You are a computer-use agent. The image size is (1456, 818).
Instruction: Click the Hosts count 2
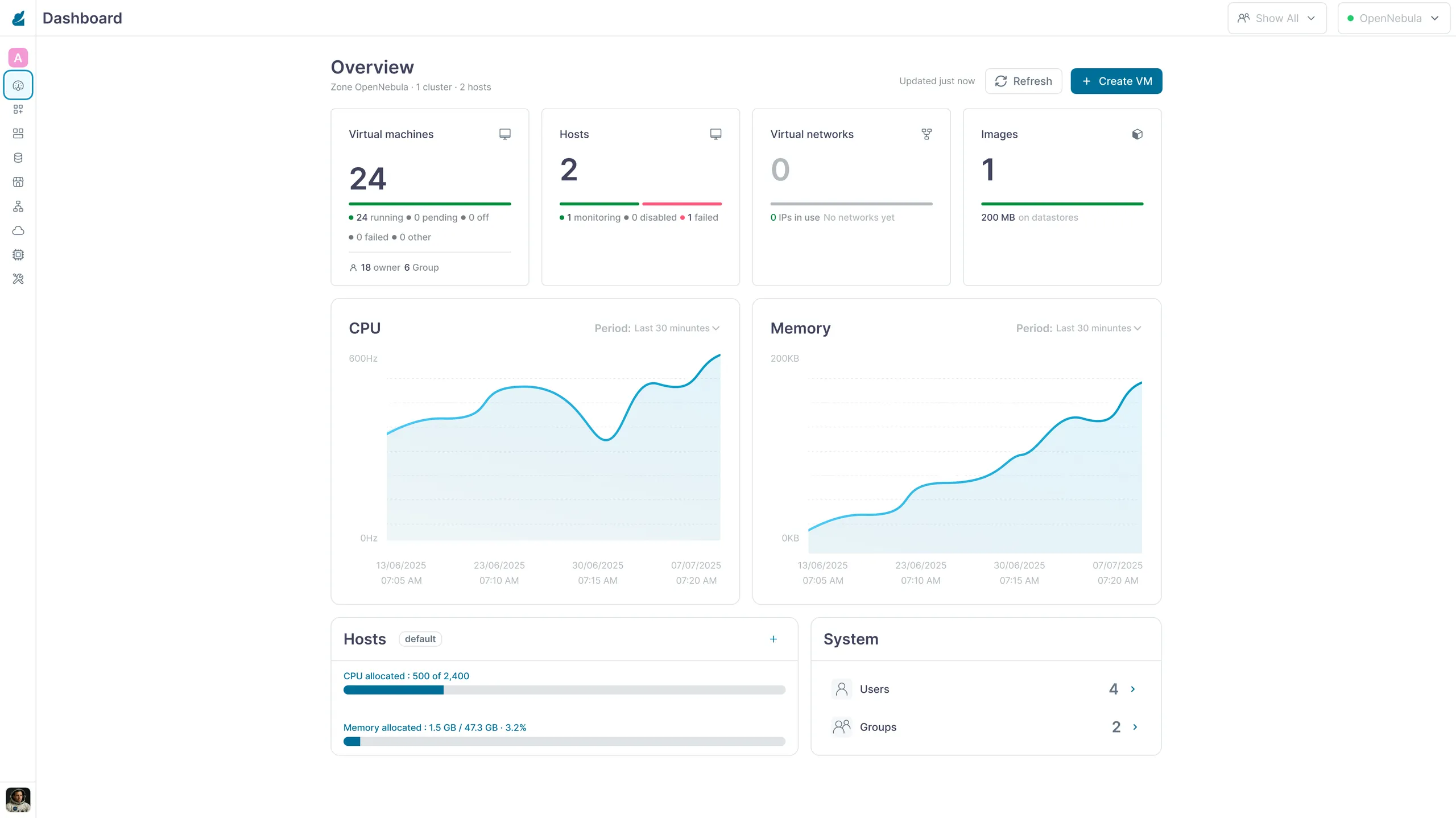click(569, 170)
